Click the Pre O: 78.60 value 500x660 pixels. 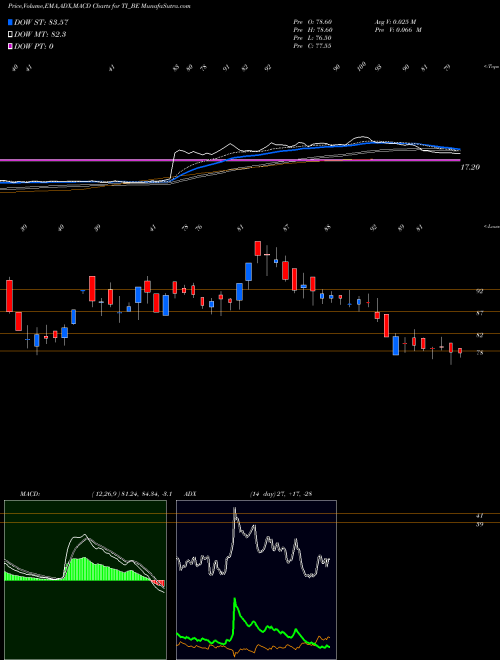coord(312,21)
